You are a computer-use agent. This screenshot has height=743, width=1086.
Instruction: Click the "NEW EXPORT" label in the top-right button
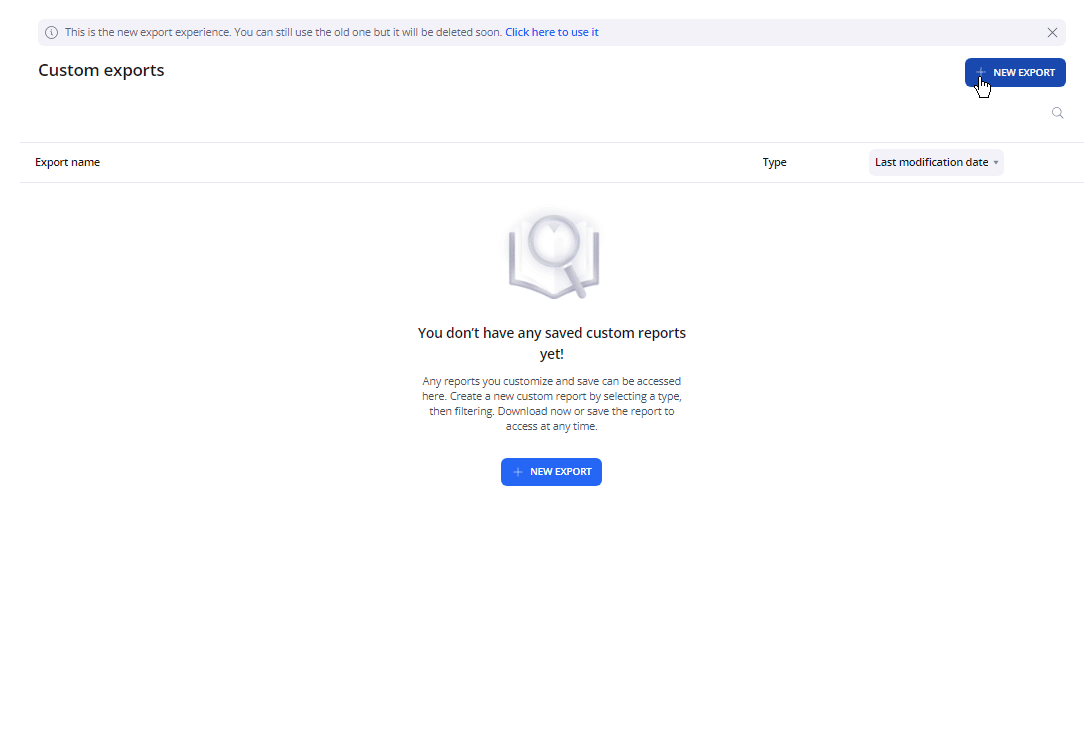(x=1023, y=73)
